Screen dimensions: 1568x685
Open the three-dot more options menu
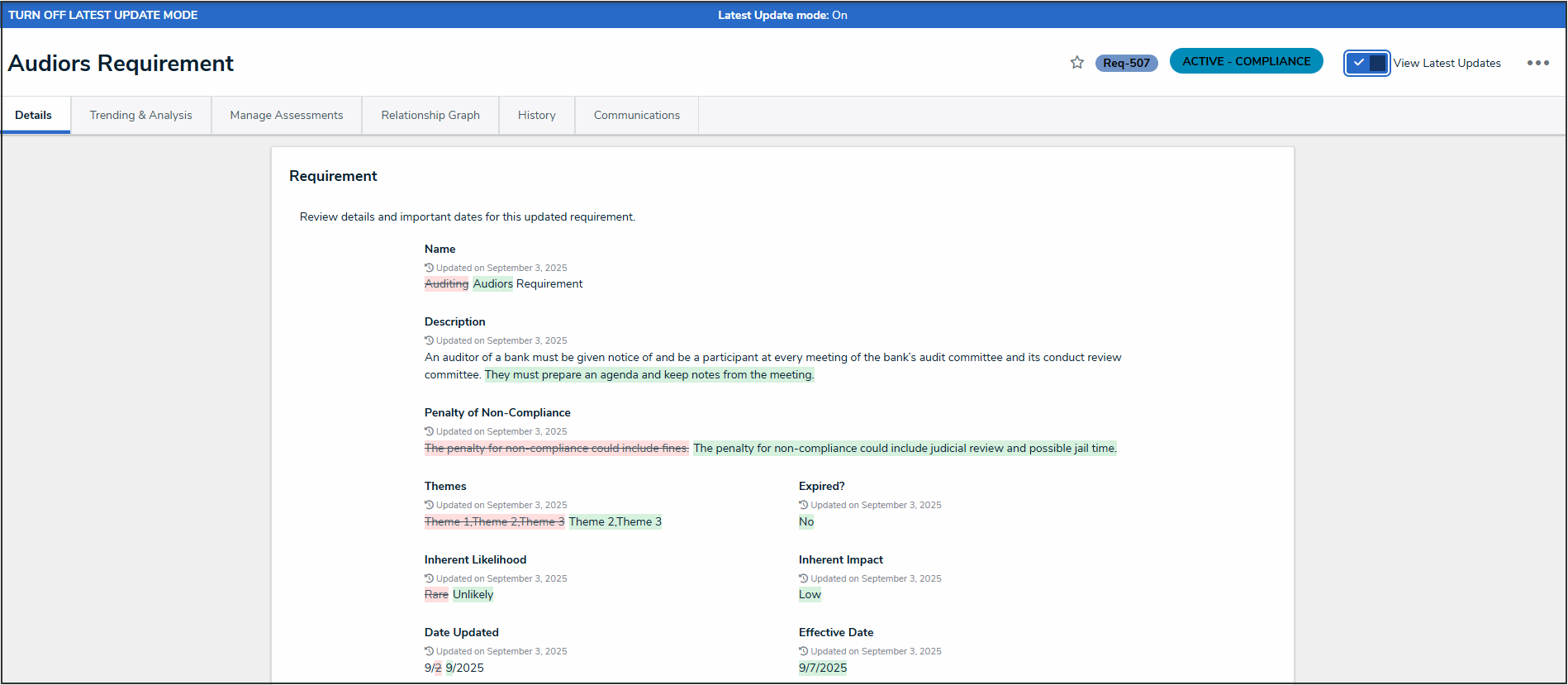pos(1537,63)
